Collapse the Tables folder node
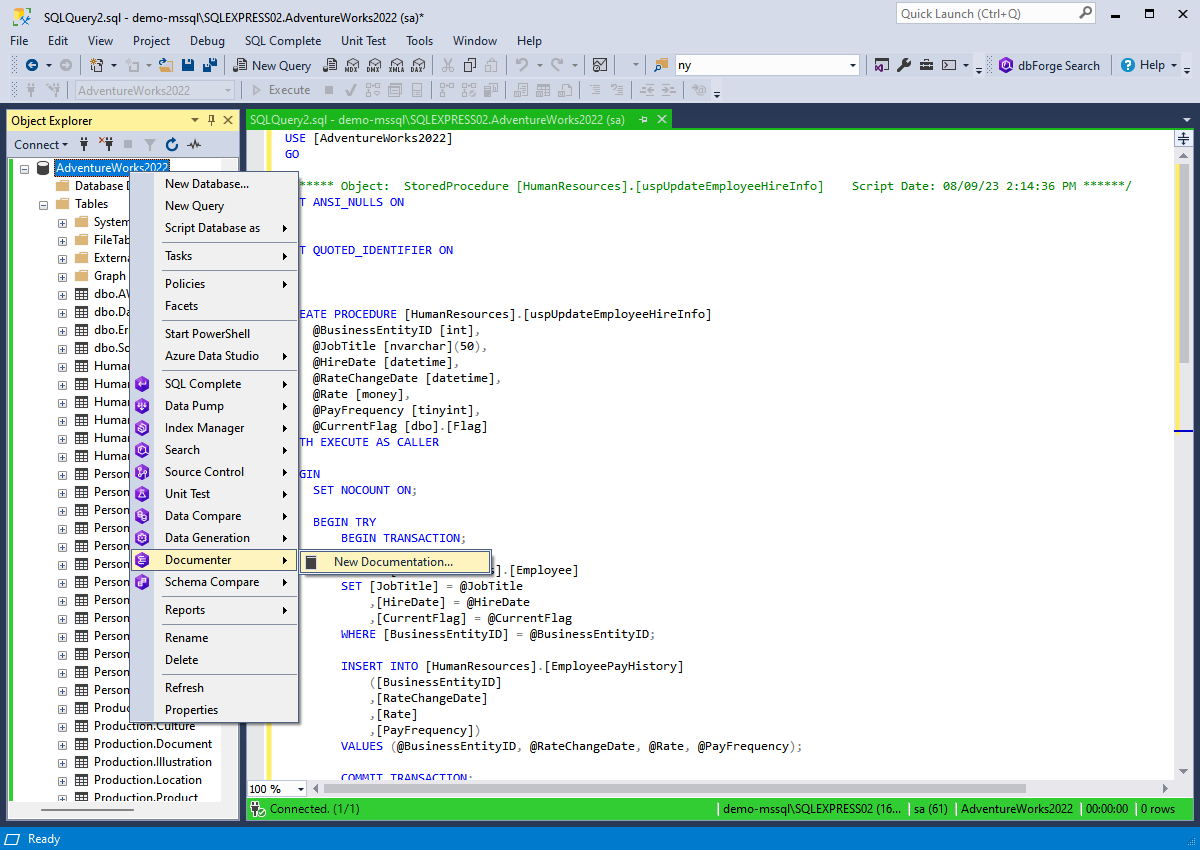This screenshot has width=1200, height=850. coord(43,204)
